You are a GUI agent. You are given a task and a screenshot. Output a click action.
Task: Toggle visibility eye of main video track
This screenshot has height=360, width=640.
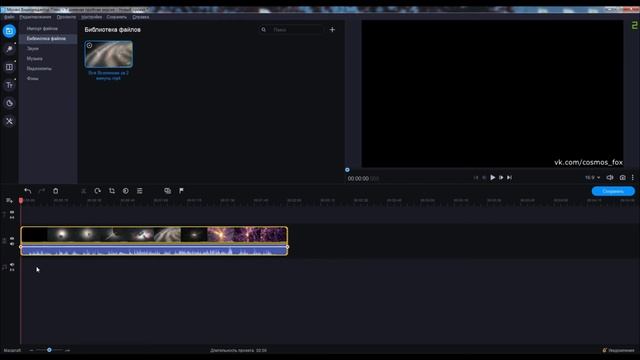point(12,238)
